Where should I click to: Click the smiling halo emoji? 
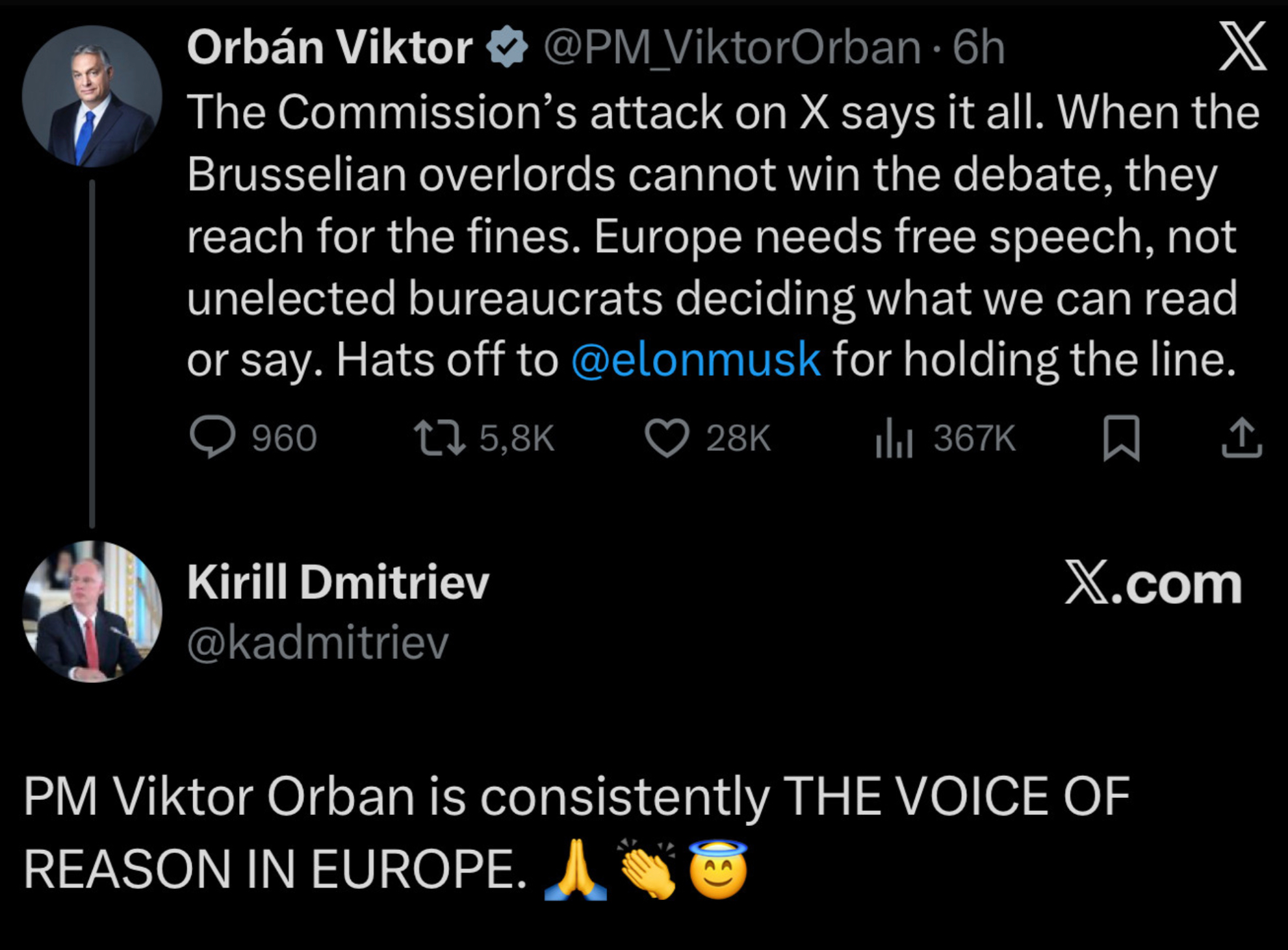(x=718, y=869)
